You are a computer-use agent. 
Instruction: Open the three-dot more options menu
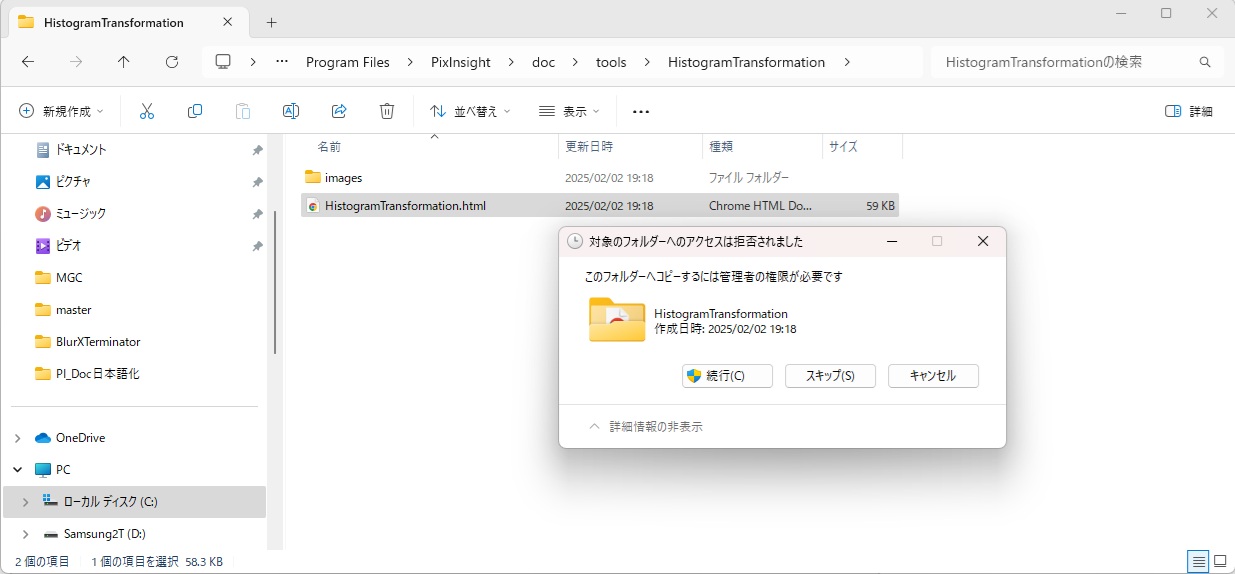641,111
